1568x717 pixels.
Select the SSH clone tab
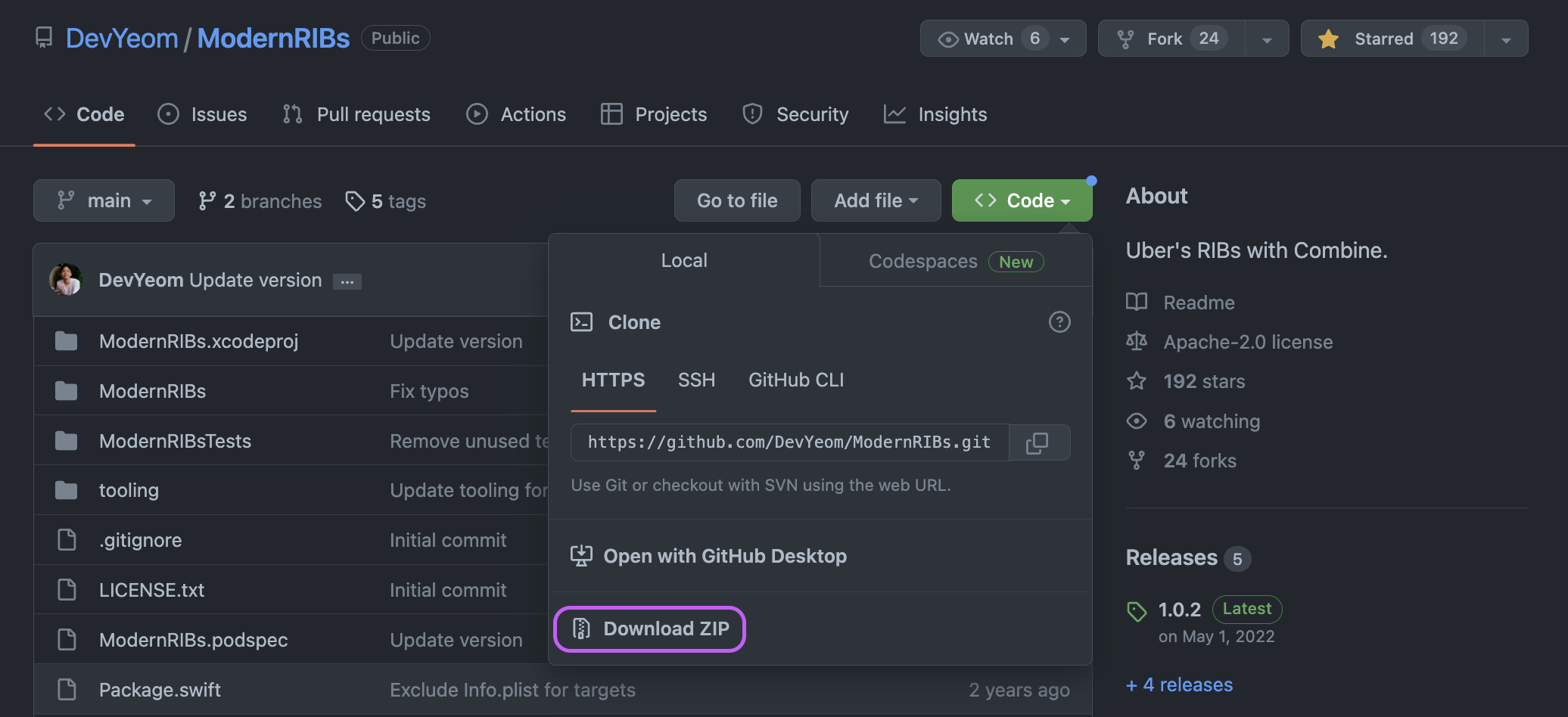696,380
